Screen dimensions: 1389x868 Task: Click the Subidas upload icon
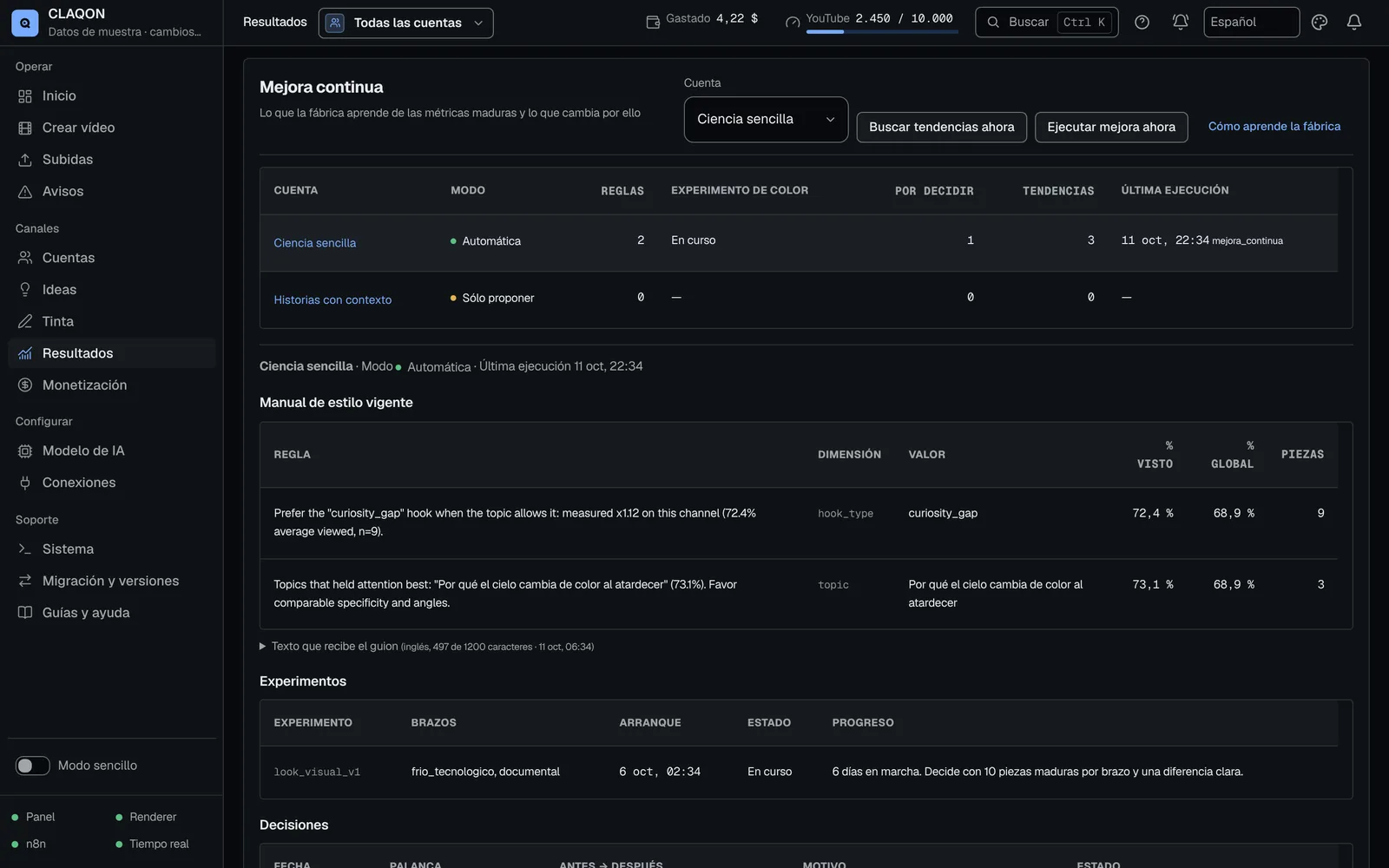tap(25, 160)
